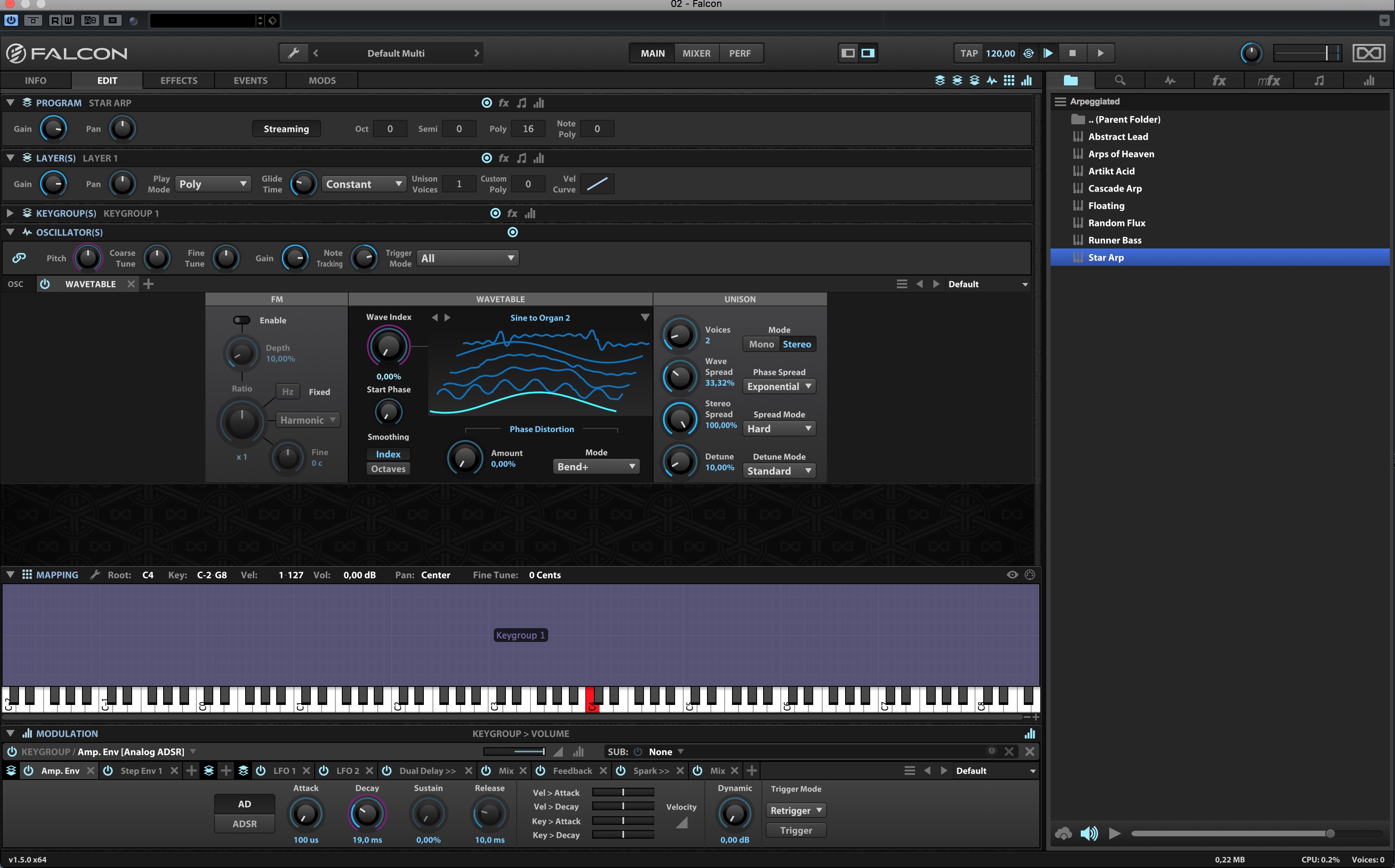Viewport: 1395px width, 868px height.
Task: Toggle the LFO 1 power button
Action: [x=261, y=771]
